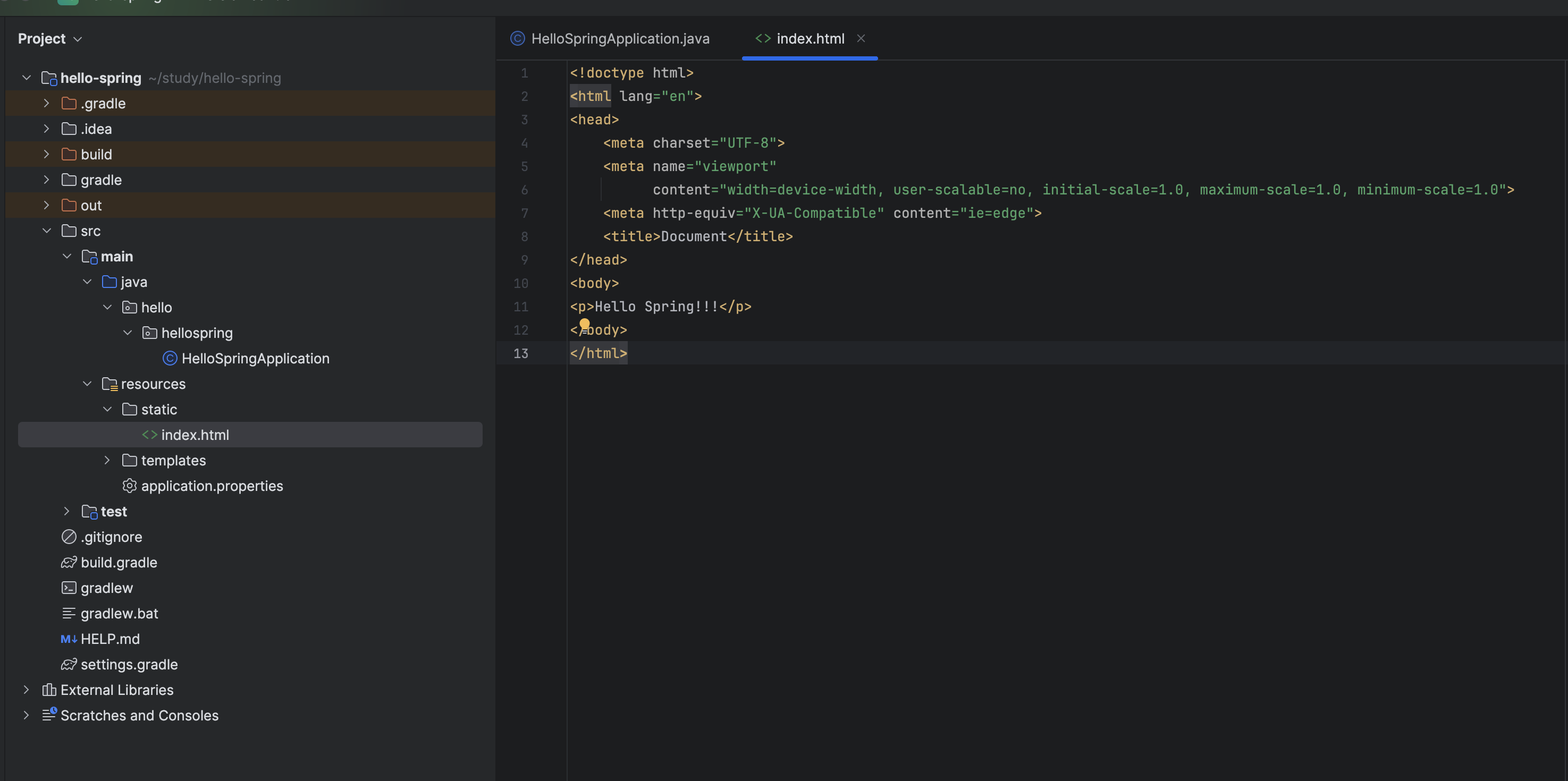Screen dimensions: 1568x781
Task: Click the External Libraries icon
Action: pyautogui.click(x=49, y=690)
